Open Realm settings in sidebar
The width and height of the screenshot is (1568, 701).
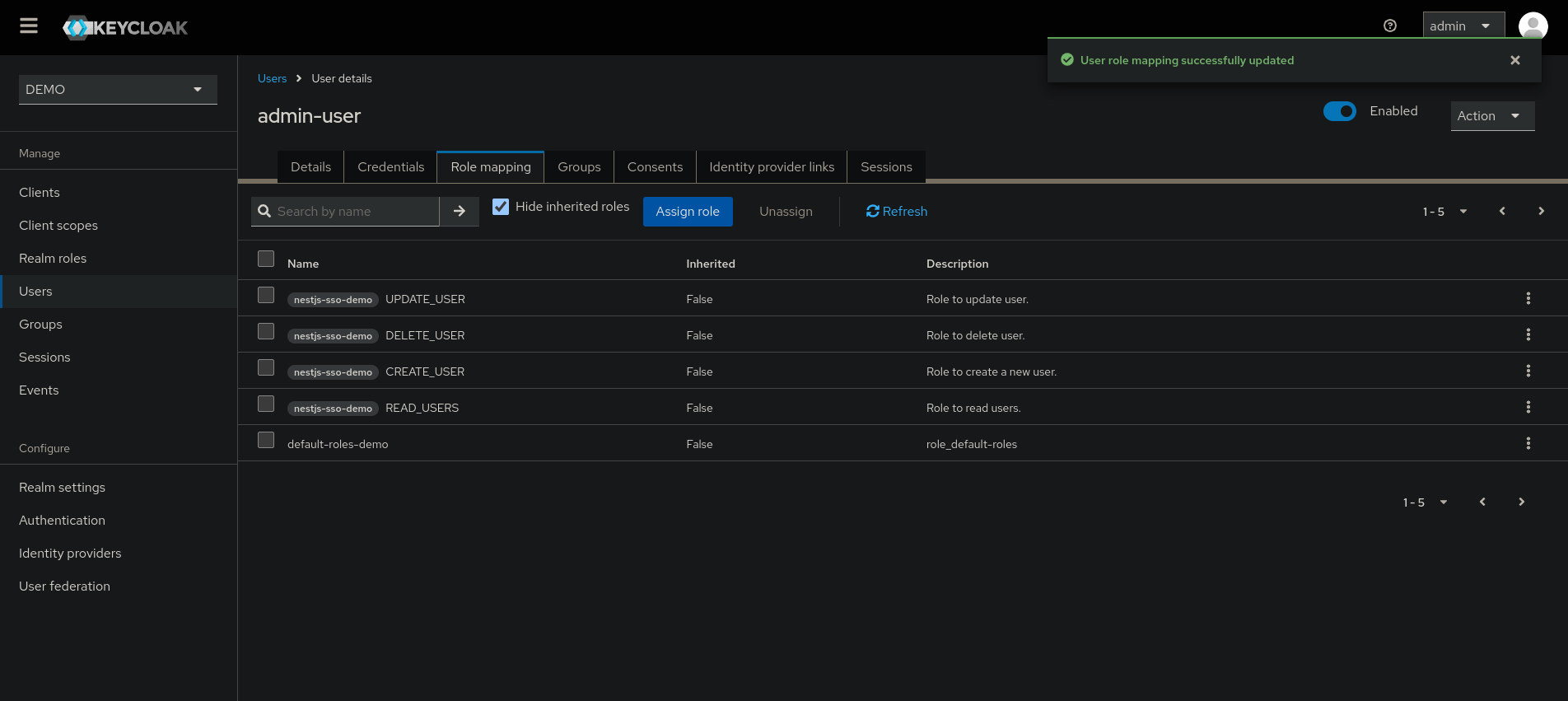(x=119, y=487)
